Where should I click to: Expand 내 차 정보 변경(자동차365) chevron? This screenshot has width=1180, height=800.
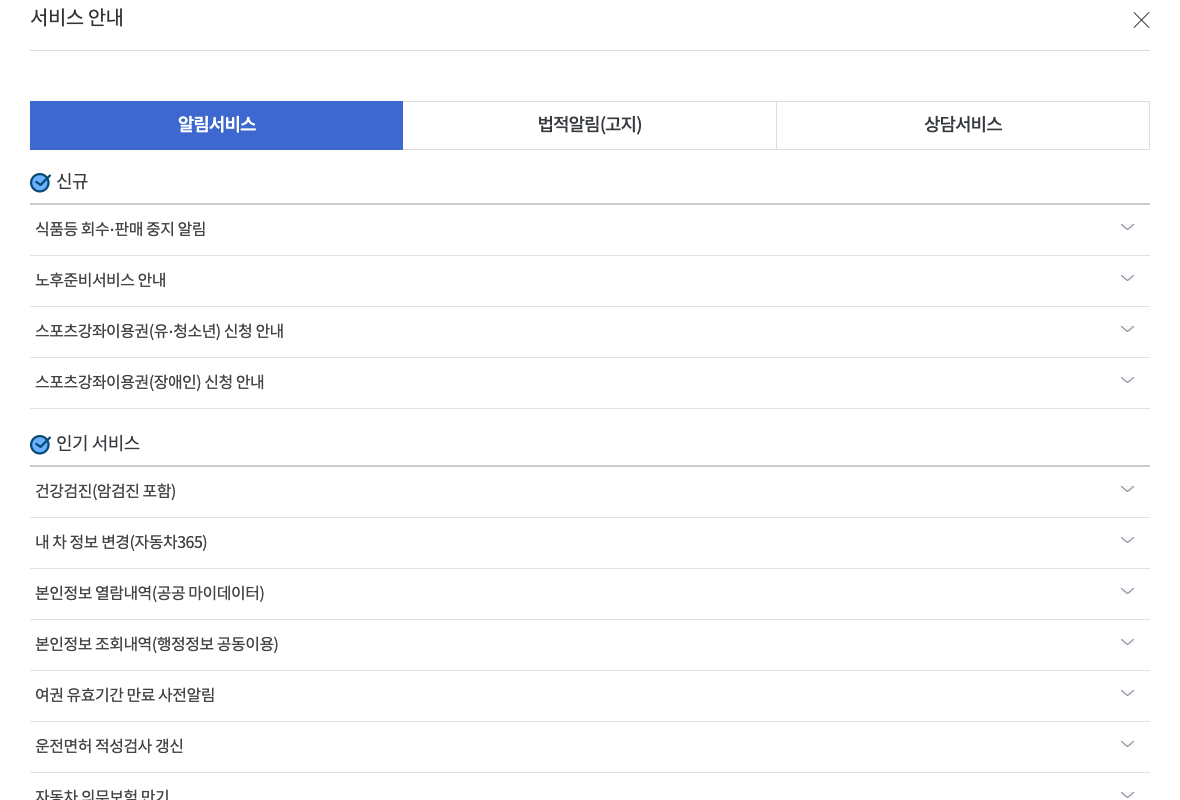(1127, 540)
